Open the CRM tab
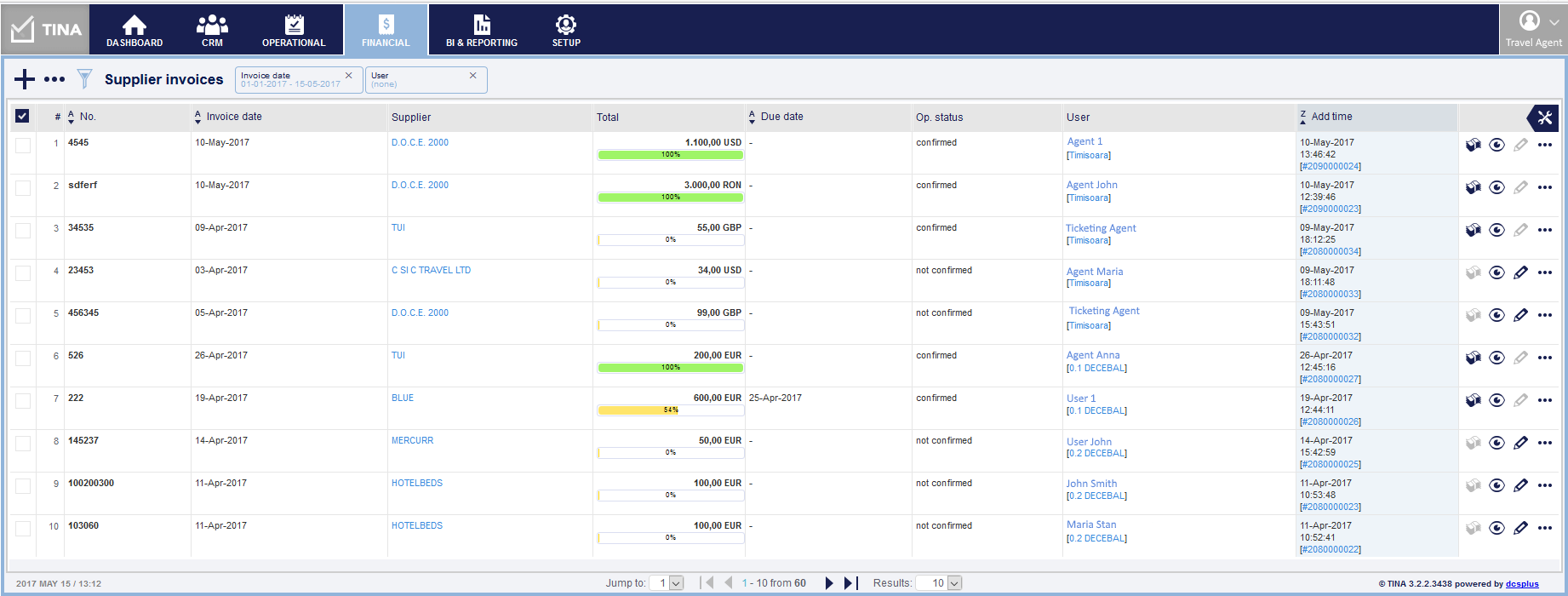1568x596 pixels. (x=212, y=30)
